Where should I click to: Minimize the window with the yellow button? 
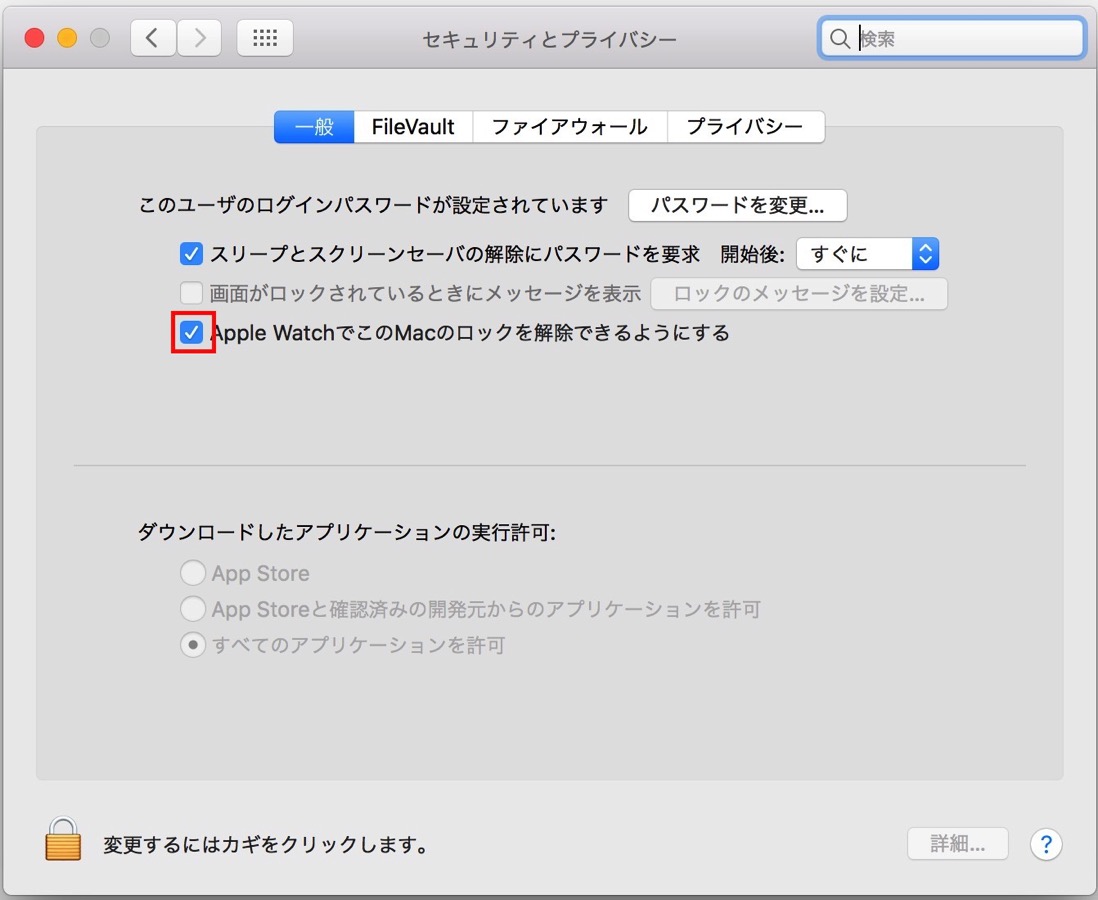tap(67, 38)
